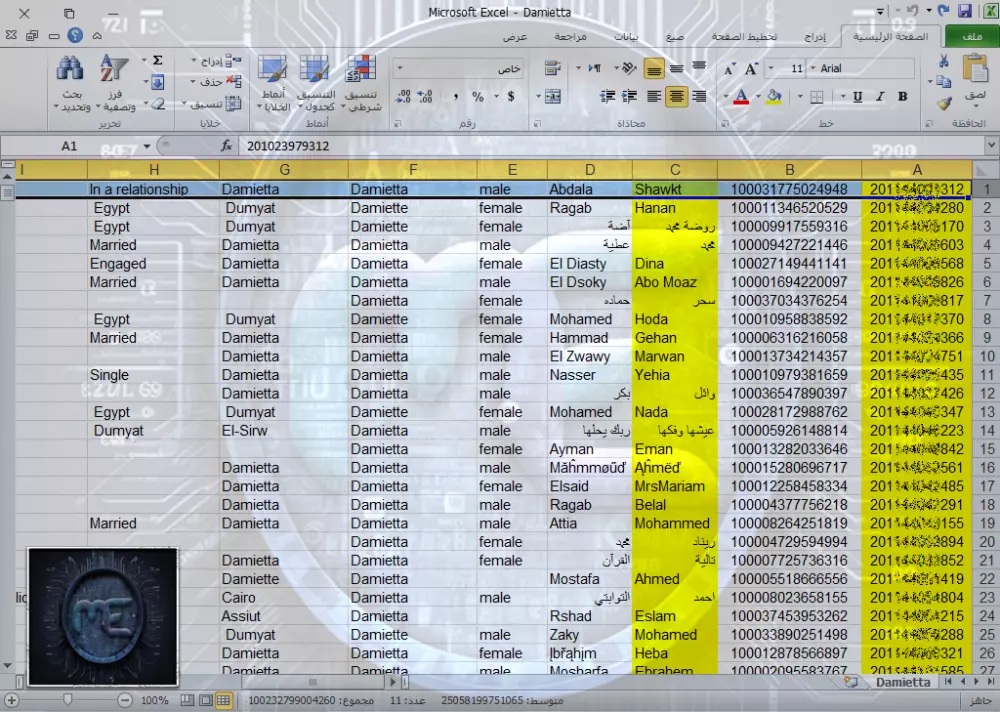Switch to Review (مراجعة) tab
The height and width of the screenshot is (712, 1000).
(x=570, y=37)
